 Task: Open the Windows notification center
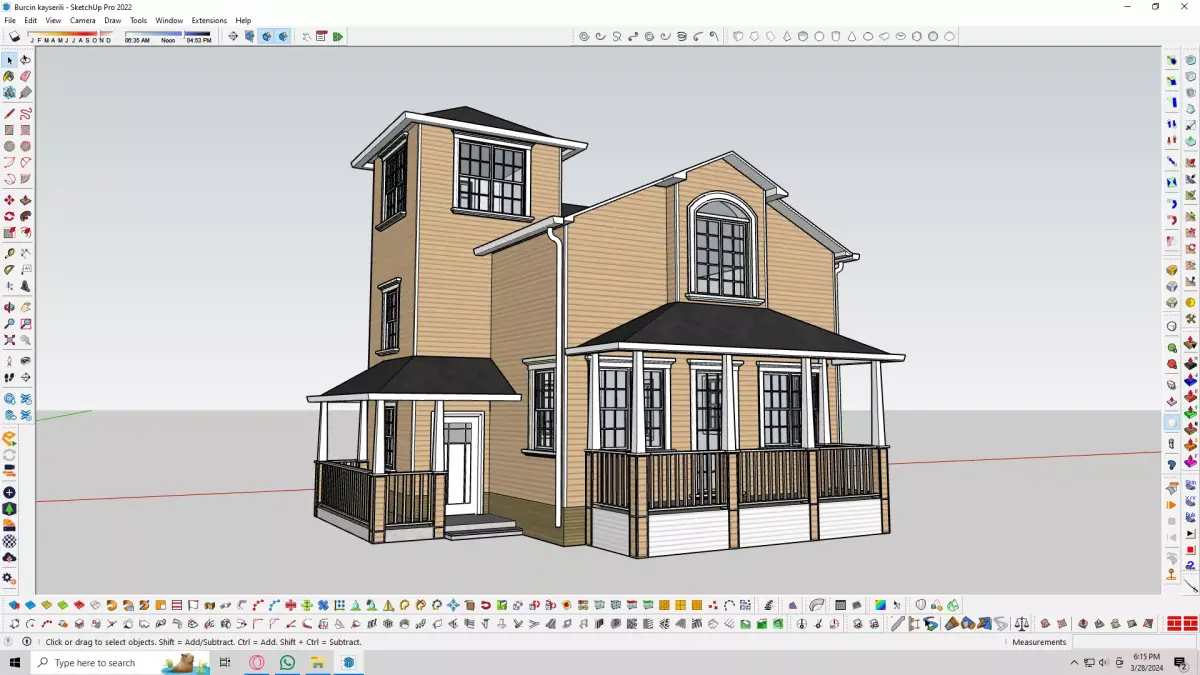[1181, 662]
